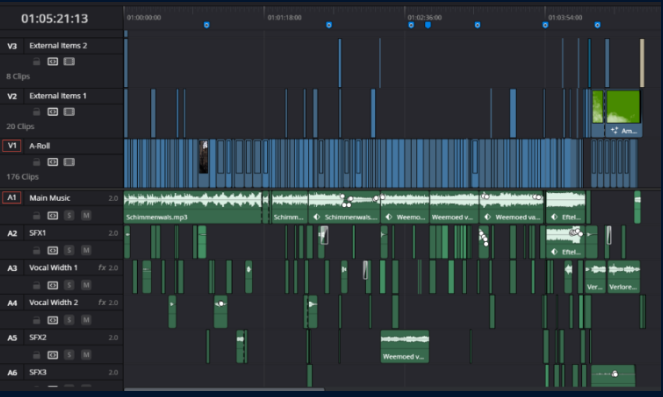
Task: Select the Weemoed v... clip on SFX2 track
Action: tap(405, 347)
